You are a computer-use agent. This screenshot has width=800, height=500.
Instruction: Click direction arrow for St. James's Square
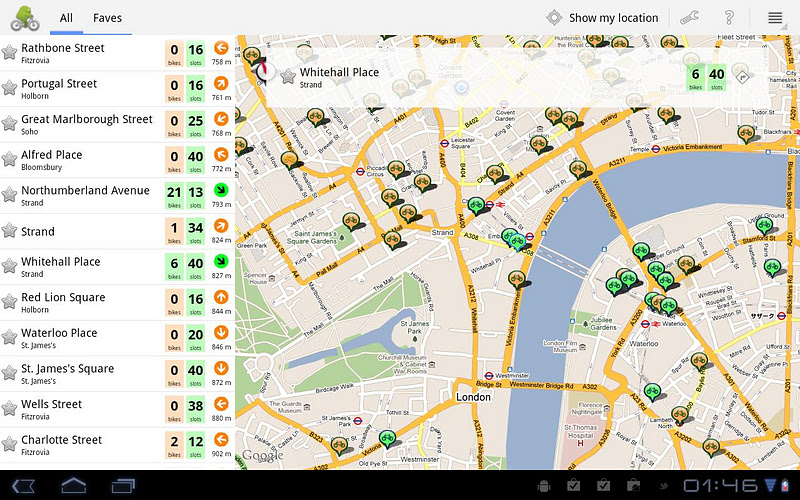click(x=221, y=368)
